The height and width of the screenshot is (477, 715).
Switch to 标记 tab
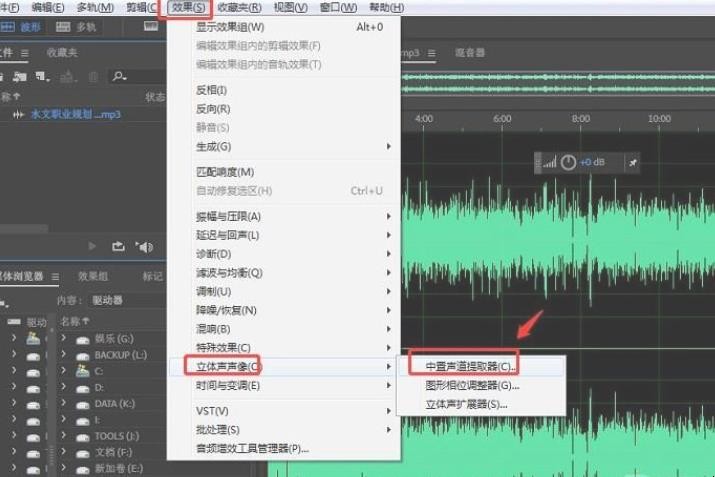tap(152, 276)
